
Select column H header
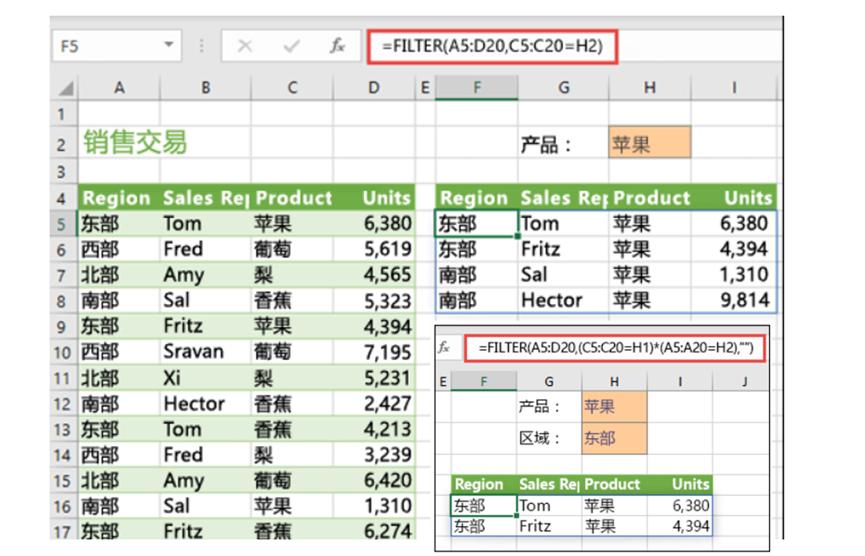(x=649, y=88)
